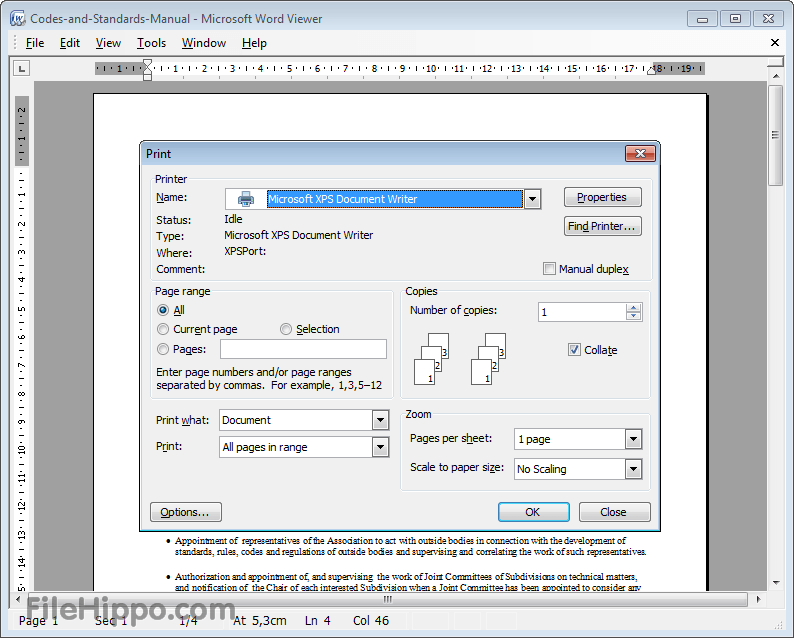The image size is (794, 638).
Task: Click the vertical scrollbar up arrow
Action: coord(776,76)
